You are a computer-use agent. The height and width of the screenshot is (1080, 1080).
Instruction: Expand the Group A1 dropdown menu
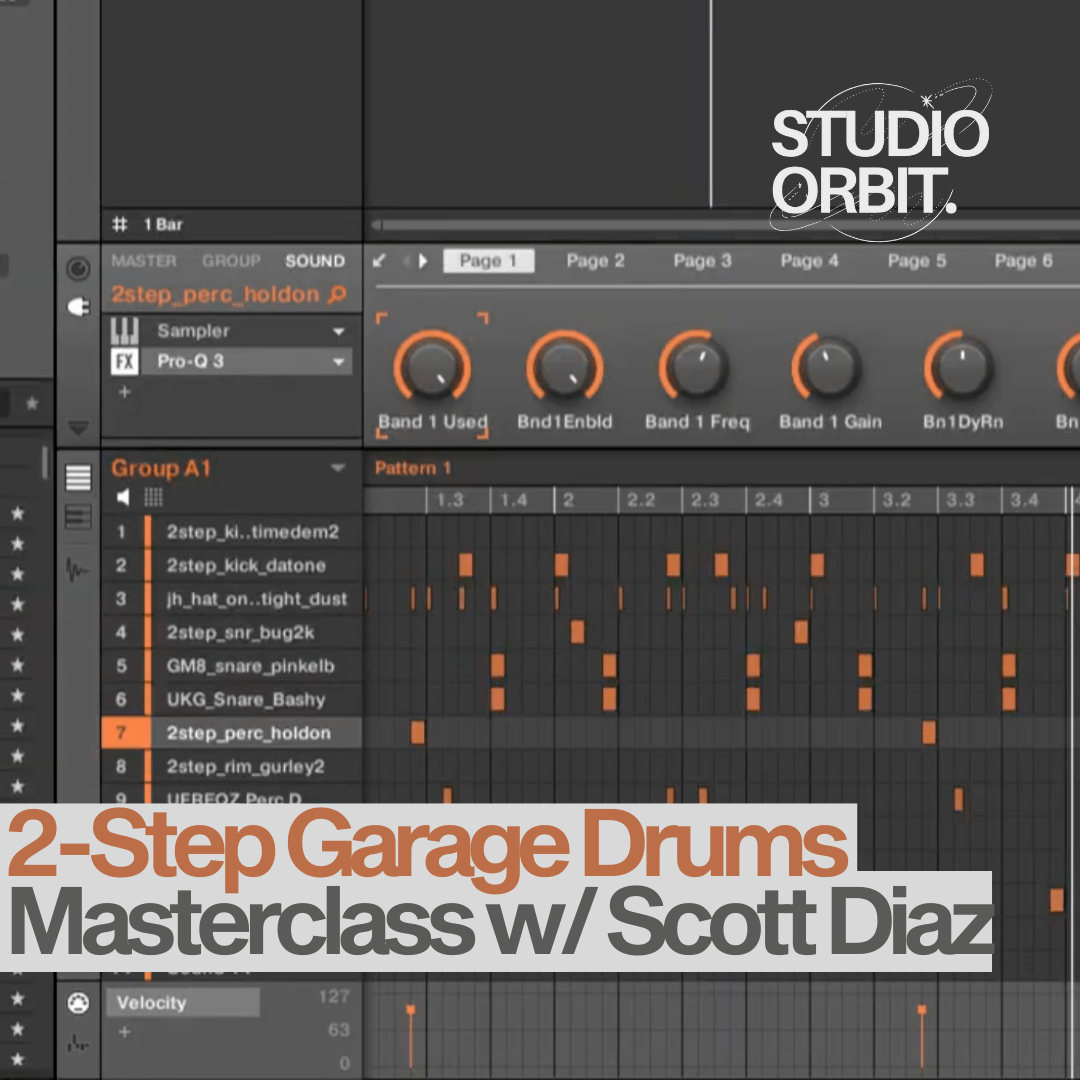click(x=336, y=467)
